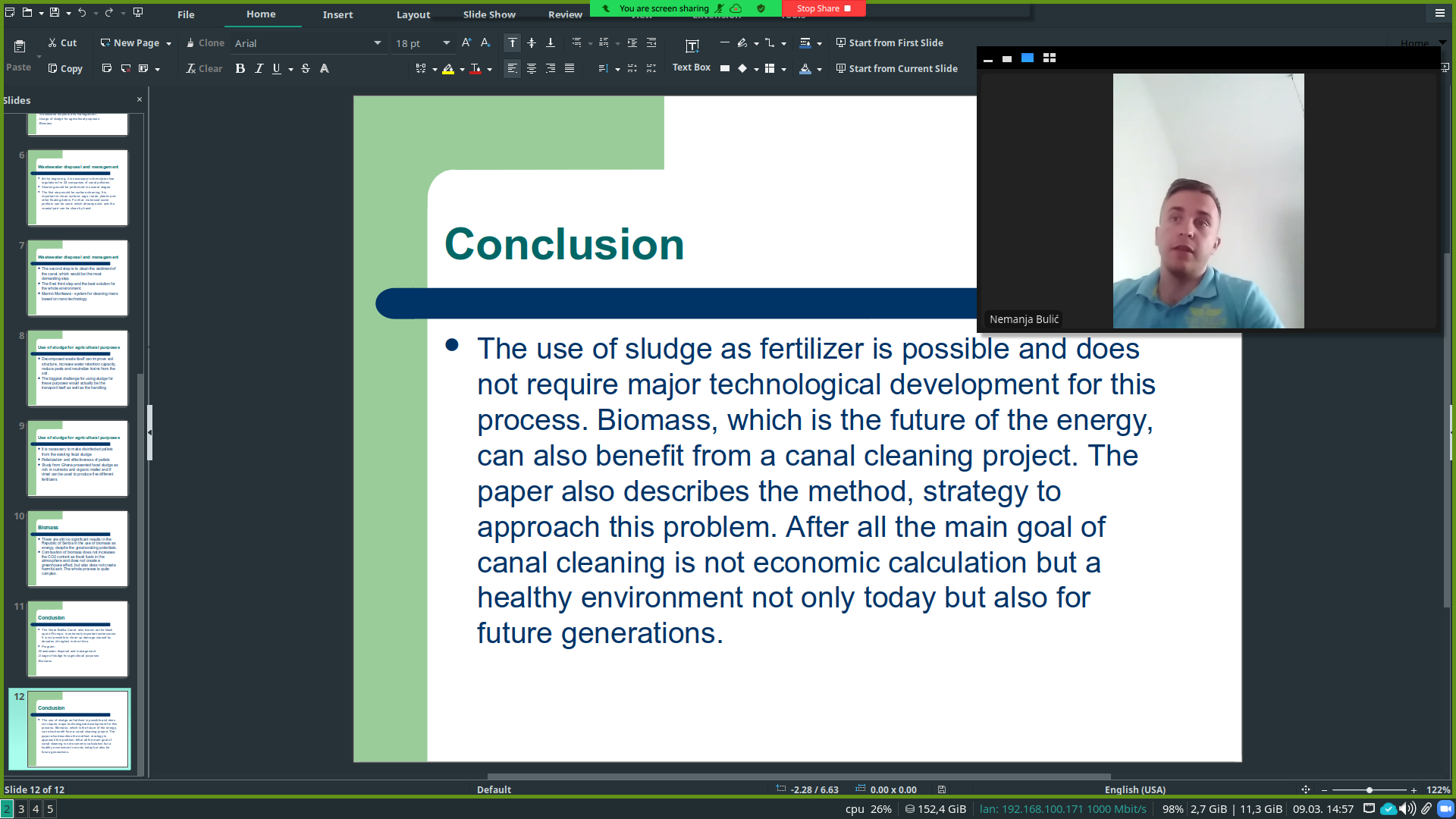Click the Text Box tool icon
This screenshot has width=1456, height=819.
click(692, 46)
